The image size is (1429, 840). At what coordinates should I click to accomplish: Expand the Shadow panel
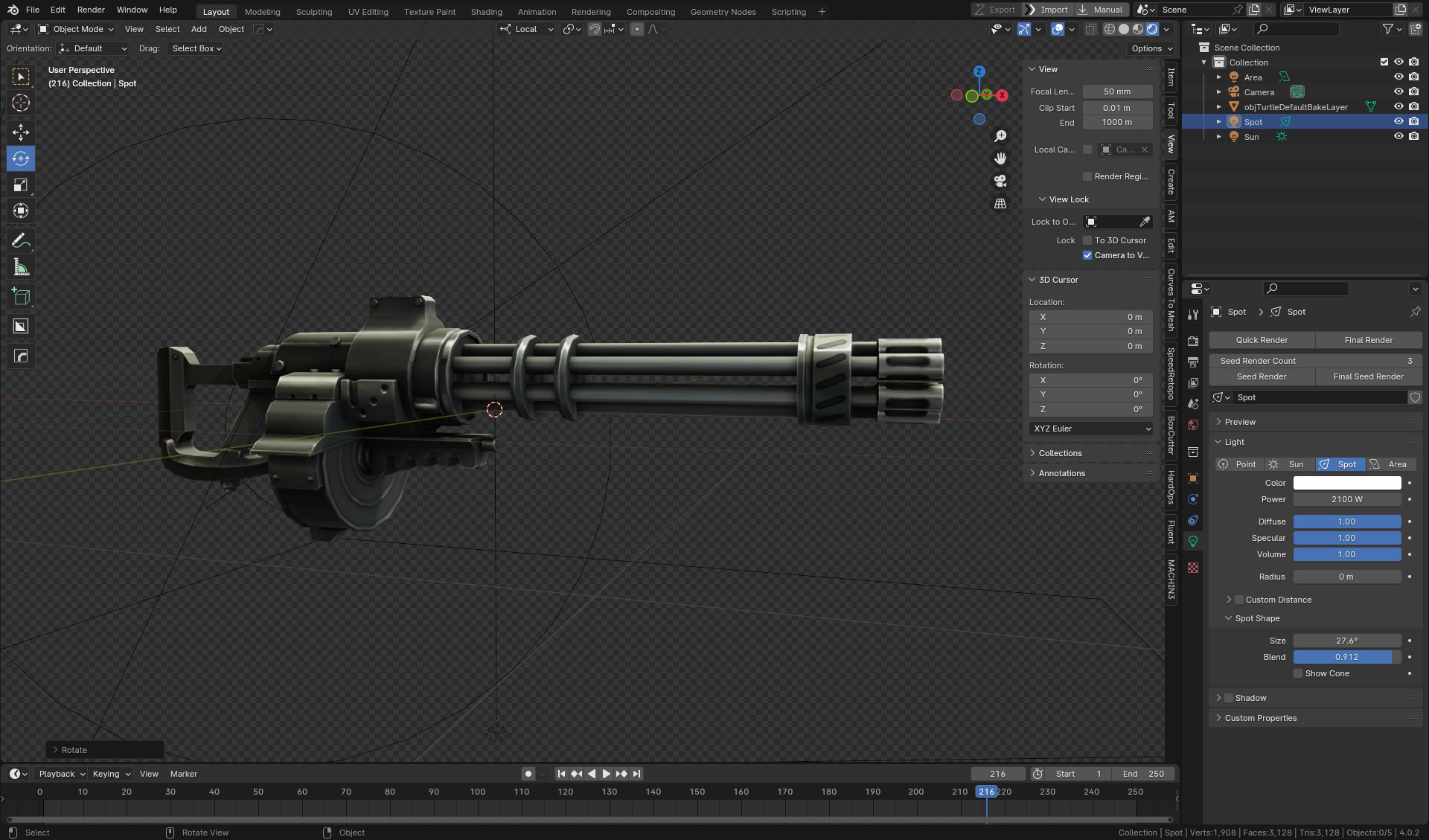1250,698
